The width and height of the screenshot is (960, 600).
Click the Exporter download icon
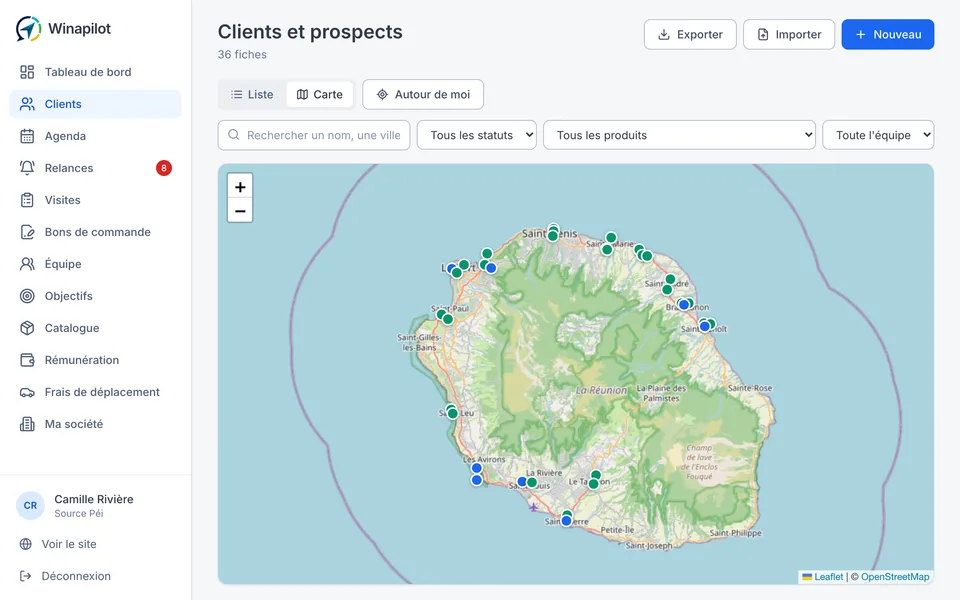[x=664, y=34]
